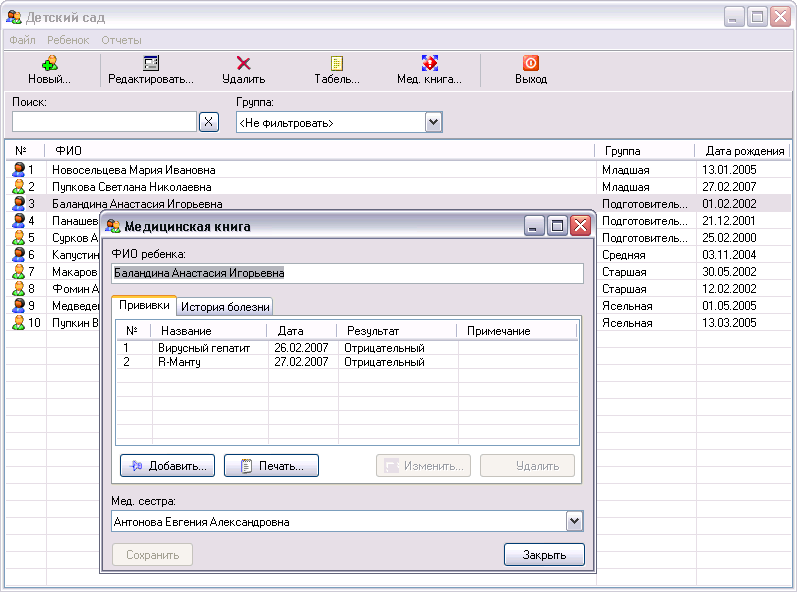Image resolution: width=797 pixels, height=592 pixels.
Task: Click the Примечание column header
Action: [516, 331]
